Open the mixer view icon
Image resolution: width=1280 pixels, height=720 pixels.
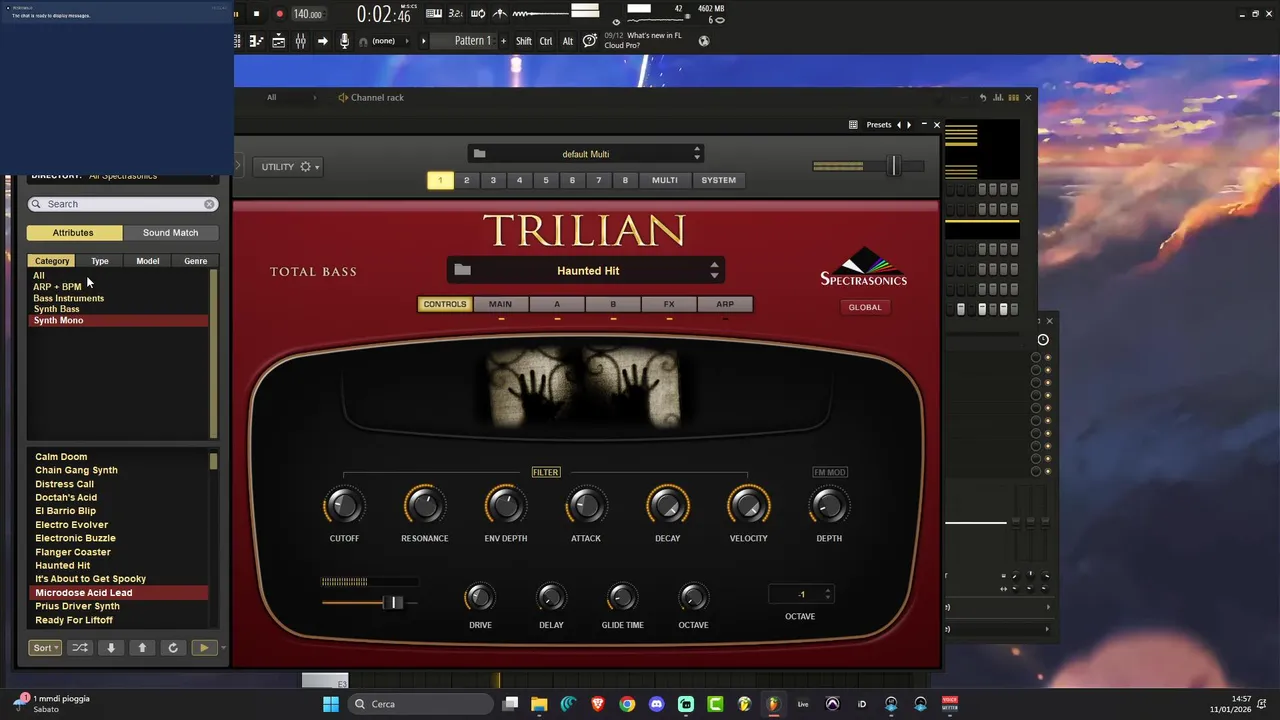point(300,41)
